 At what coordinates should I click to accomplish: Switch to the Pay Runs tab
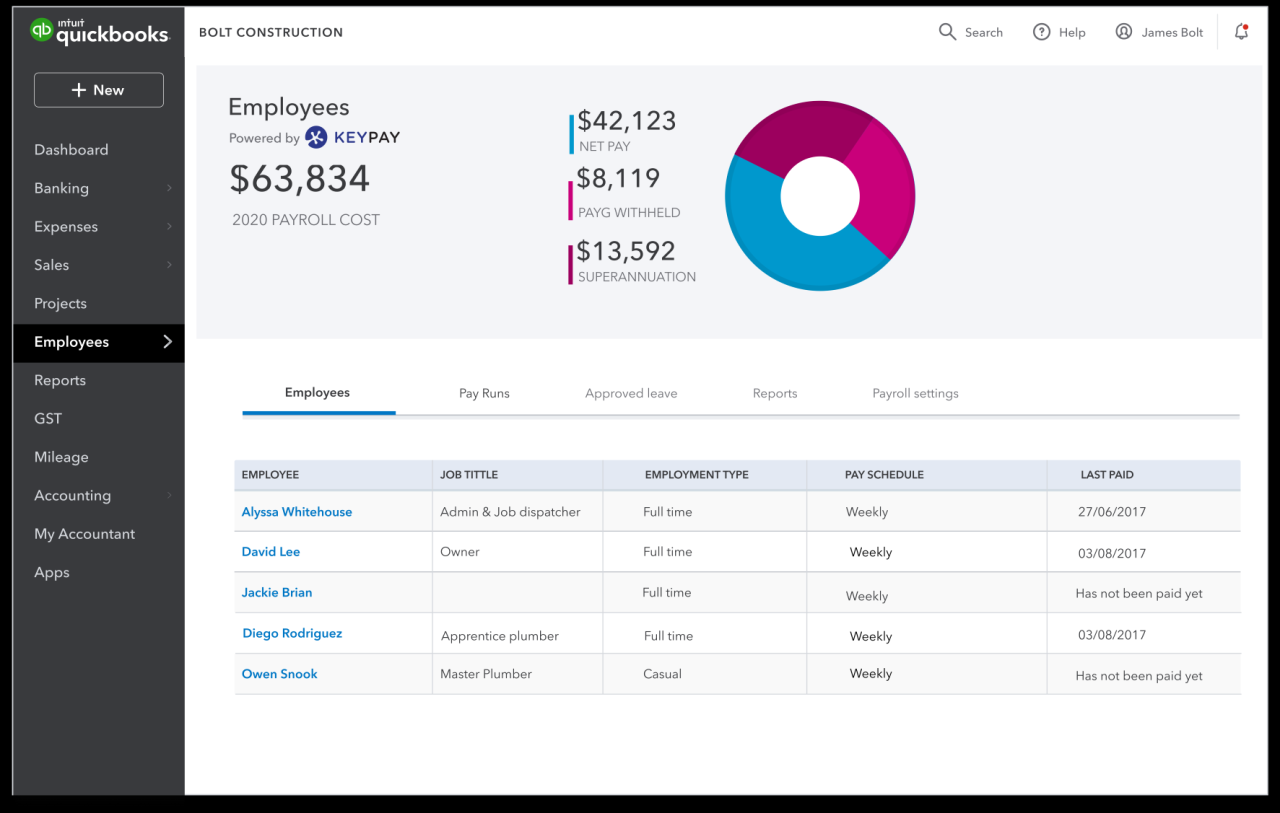coord(484,394)
